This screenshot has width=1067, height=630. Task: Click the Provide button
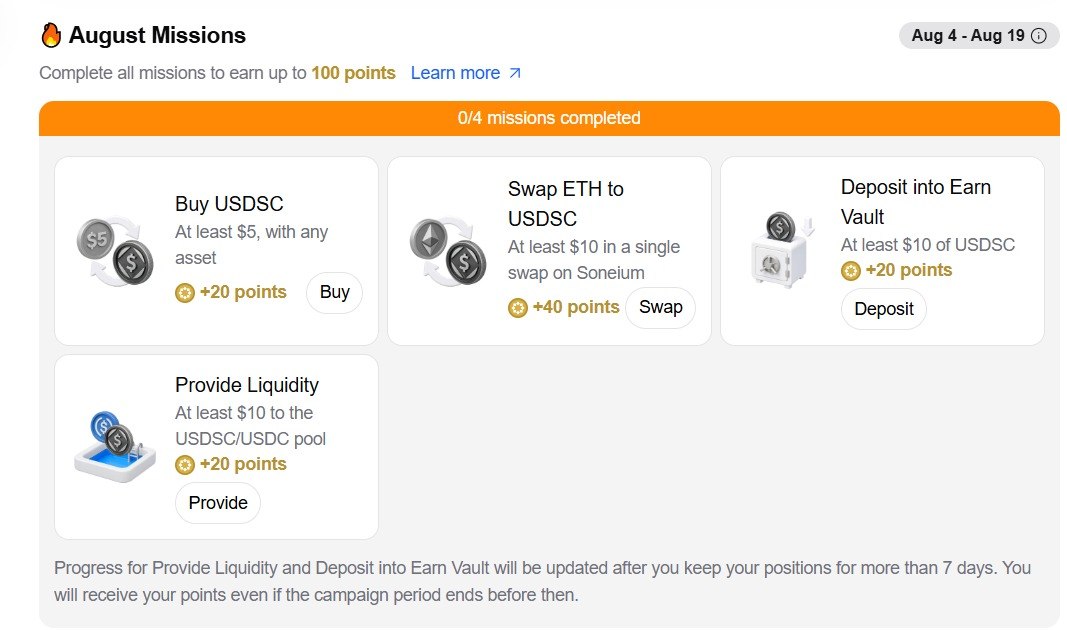(x=218, y=503)
